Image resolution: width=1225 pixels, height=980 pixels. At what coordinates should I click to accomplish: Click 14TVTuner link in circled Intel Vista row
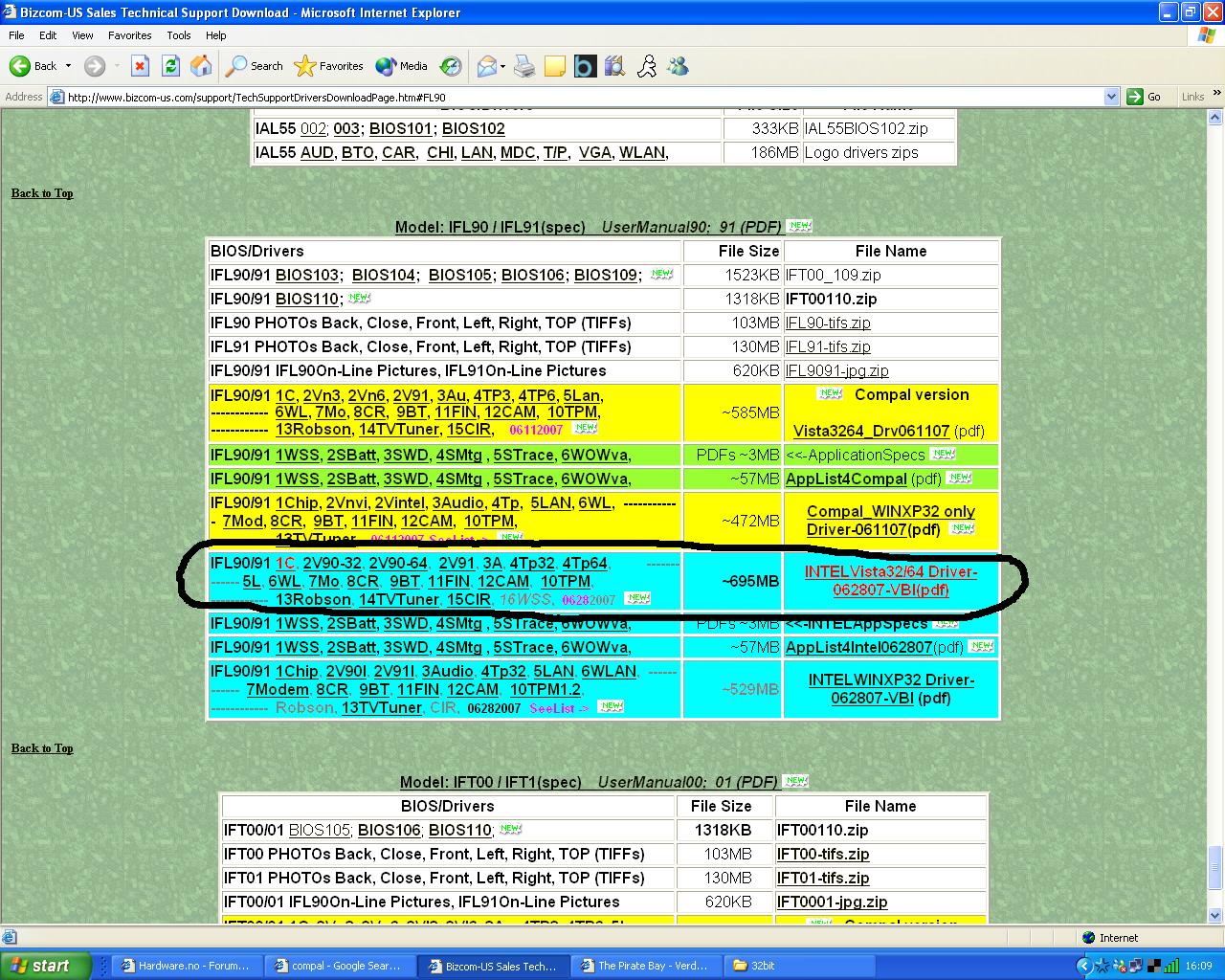coord(399,599)
